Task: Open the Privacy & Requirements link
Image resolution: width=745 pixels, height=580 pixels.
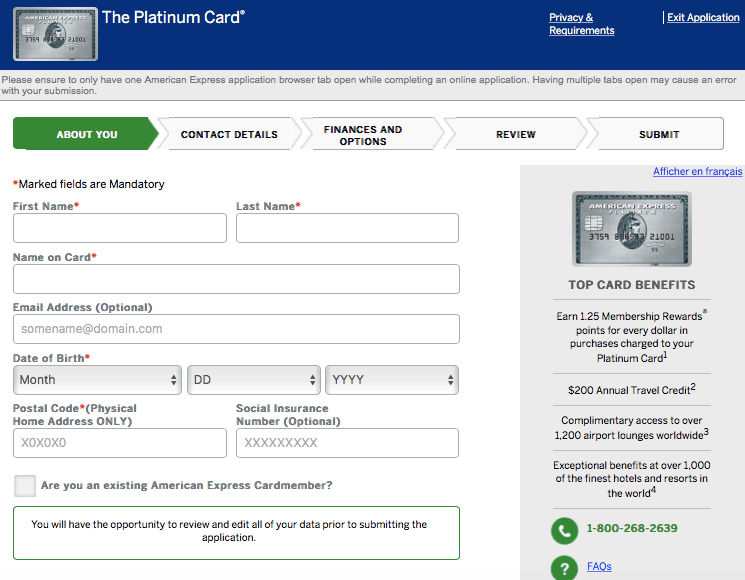Action: tap(581, 24)
